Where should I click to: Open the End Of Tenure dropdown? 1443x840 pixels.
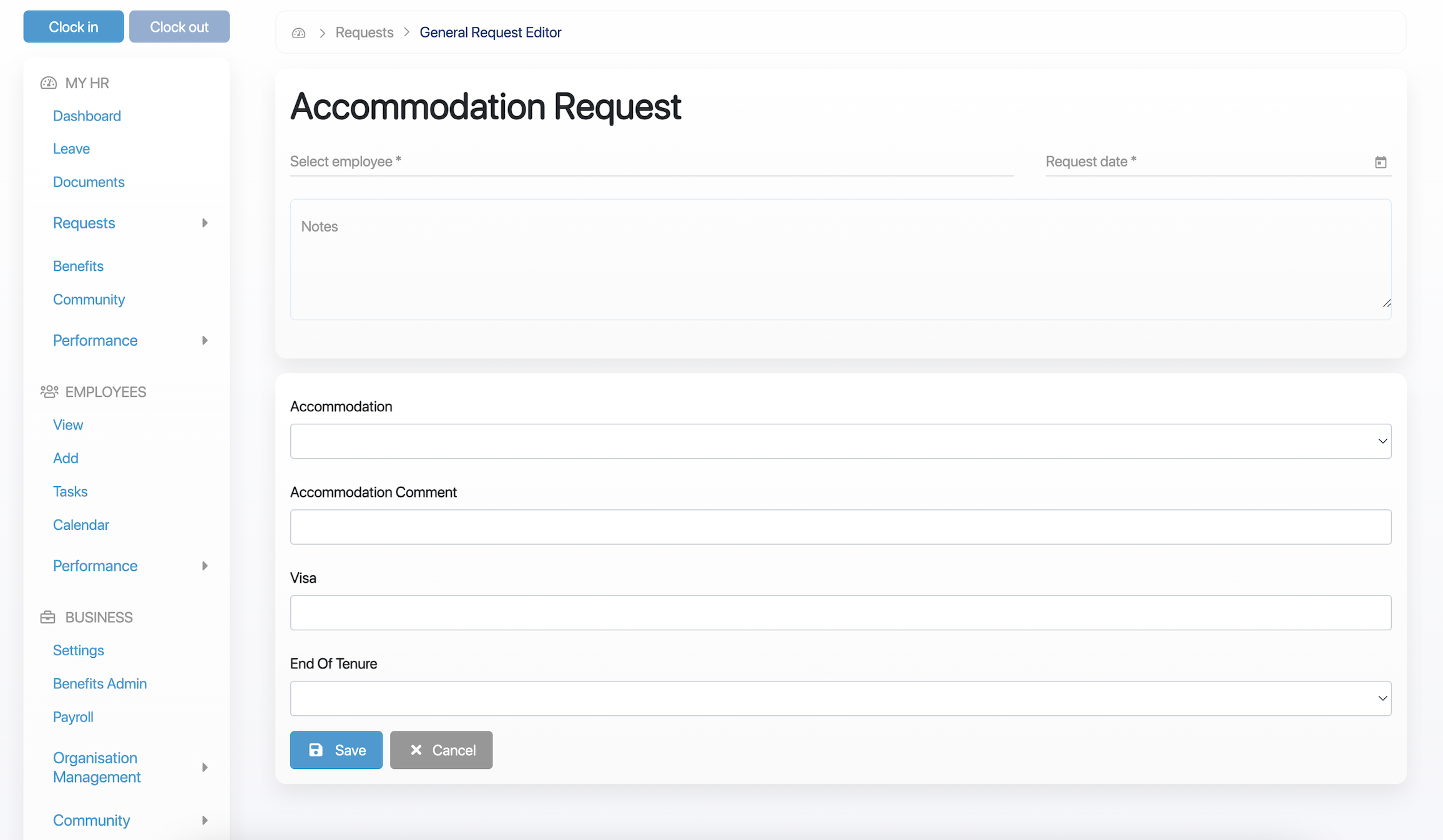click(x=840, y=698)
